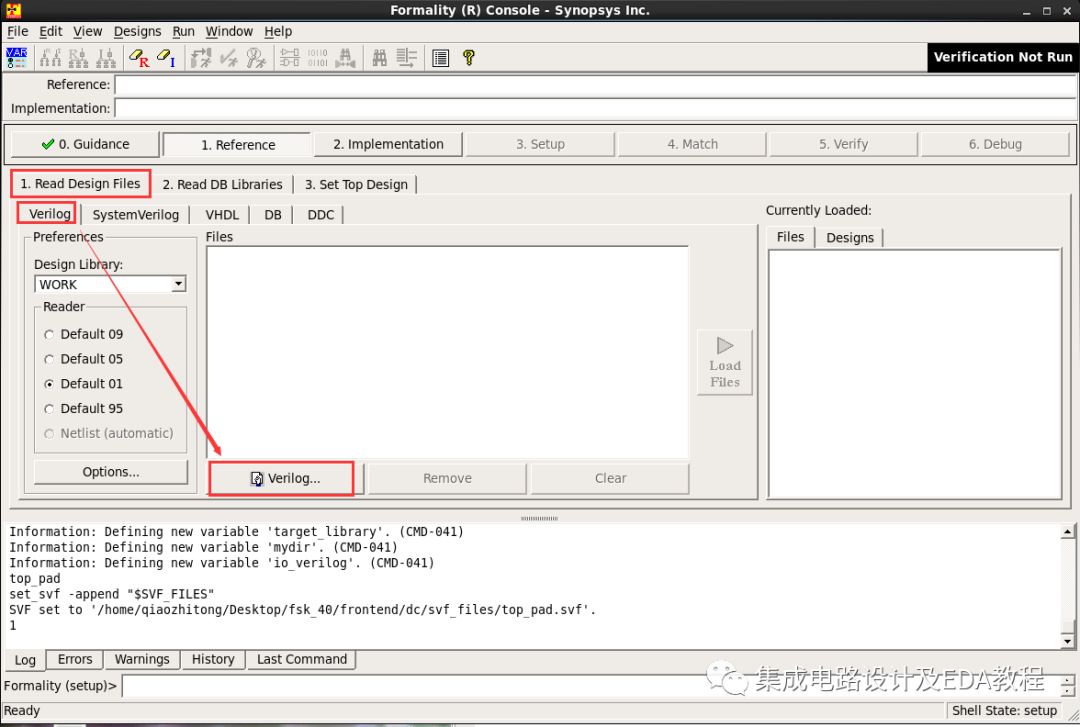Switch to the VHDL file type tab
Viewport: 1080px width, 727px height.
(x=221, y=214)
